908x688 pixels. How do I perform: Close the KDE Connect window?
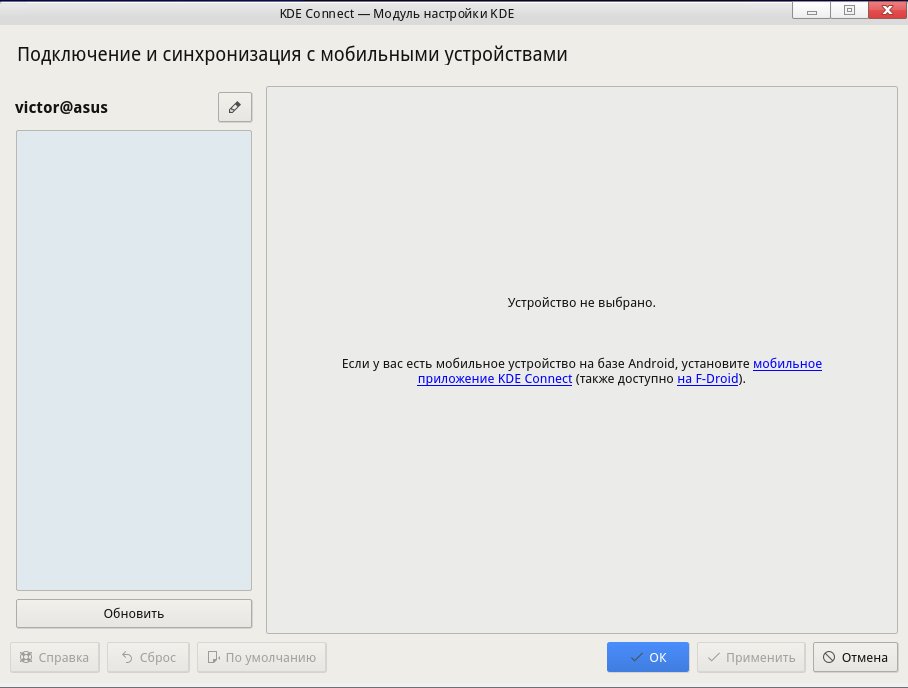[887, 10]
